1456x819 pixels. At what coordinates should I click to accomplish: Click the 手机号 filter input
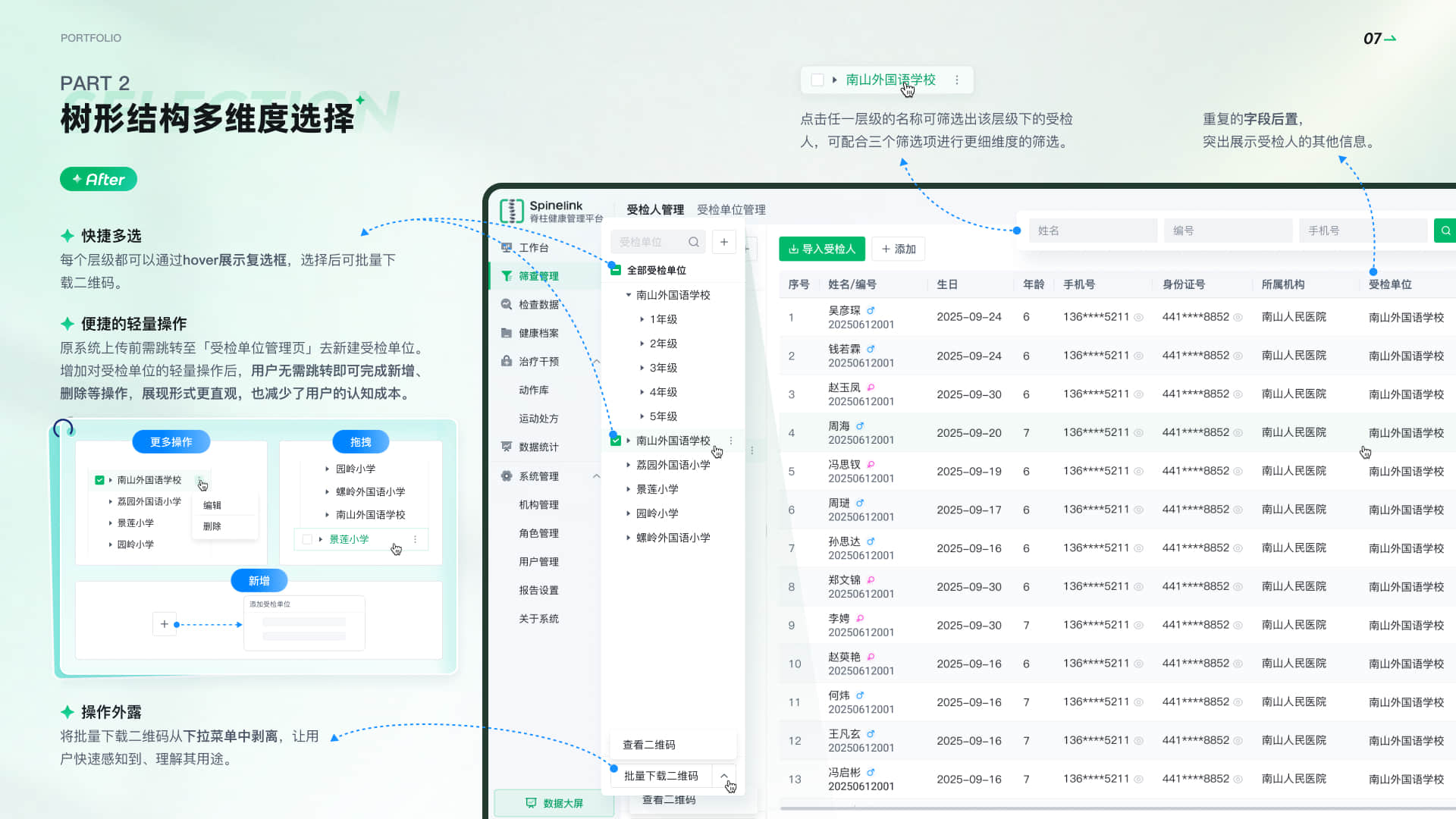[1363, 231]
